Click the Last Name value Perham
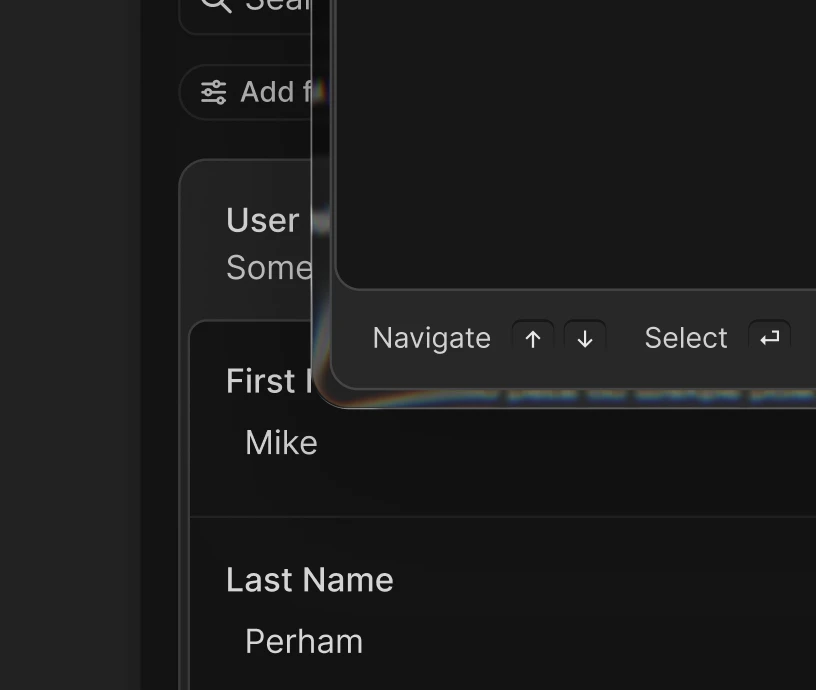The width and height of the screenshot is (816, 690). coord(304,642)
